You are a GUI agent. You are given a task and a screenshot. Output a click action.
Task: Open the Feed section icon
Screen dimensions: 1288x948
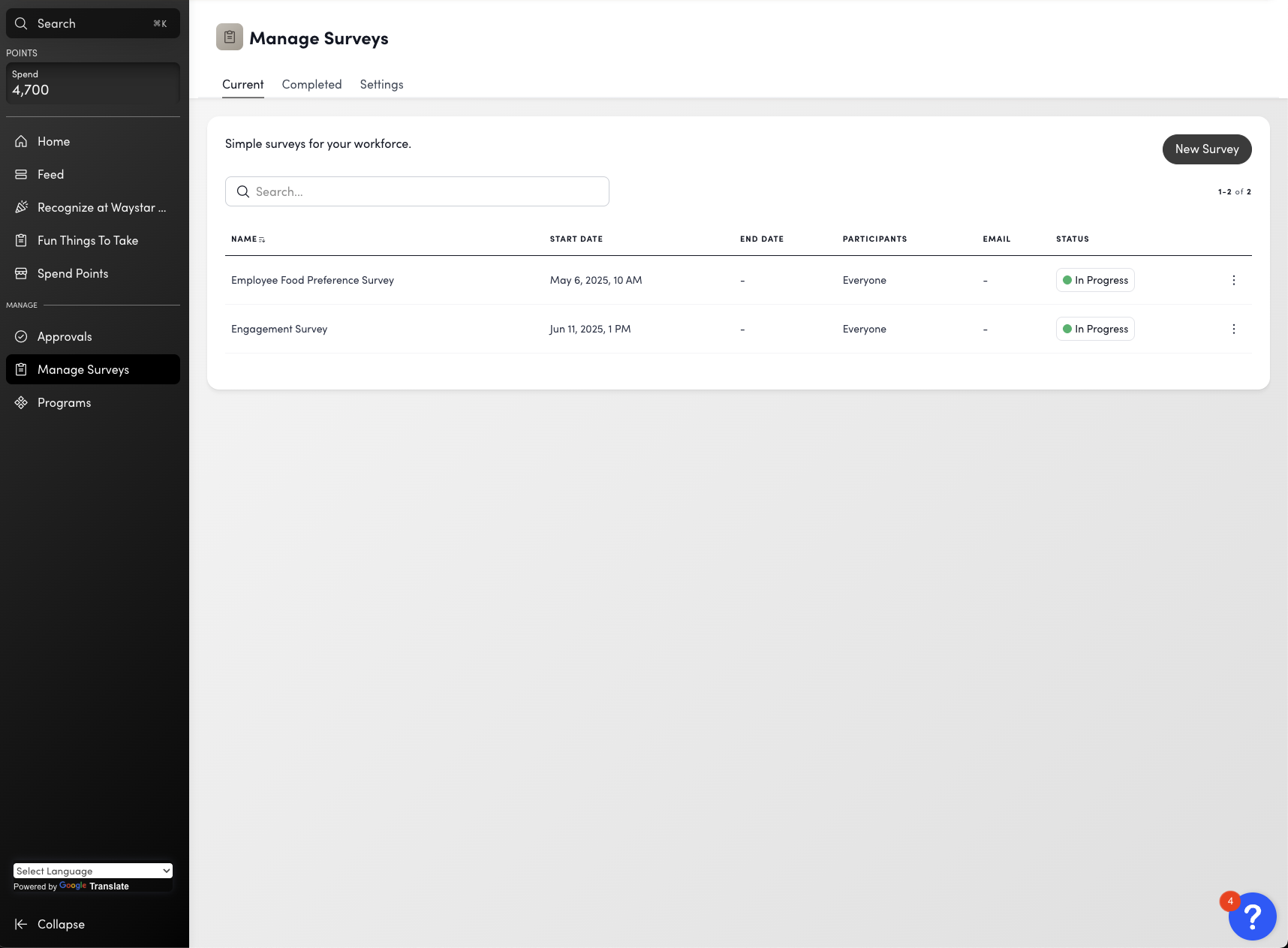(22, 174)
